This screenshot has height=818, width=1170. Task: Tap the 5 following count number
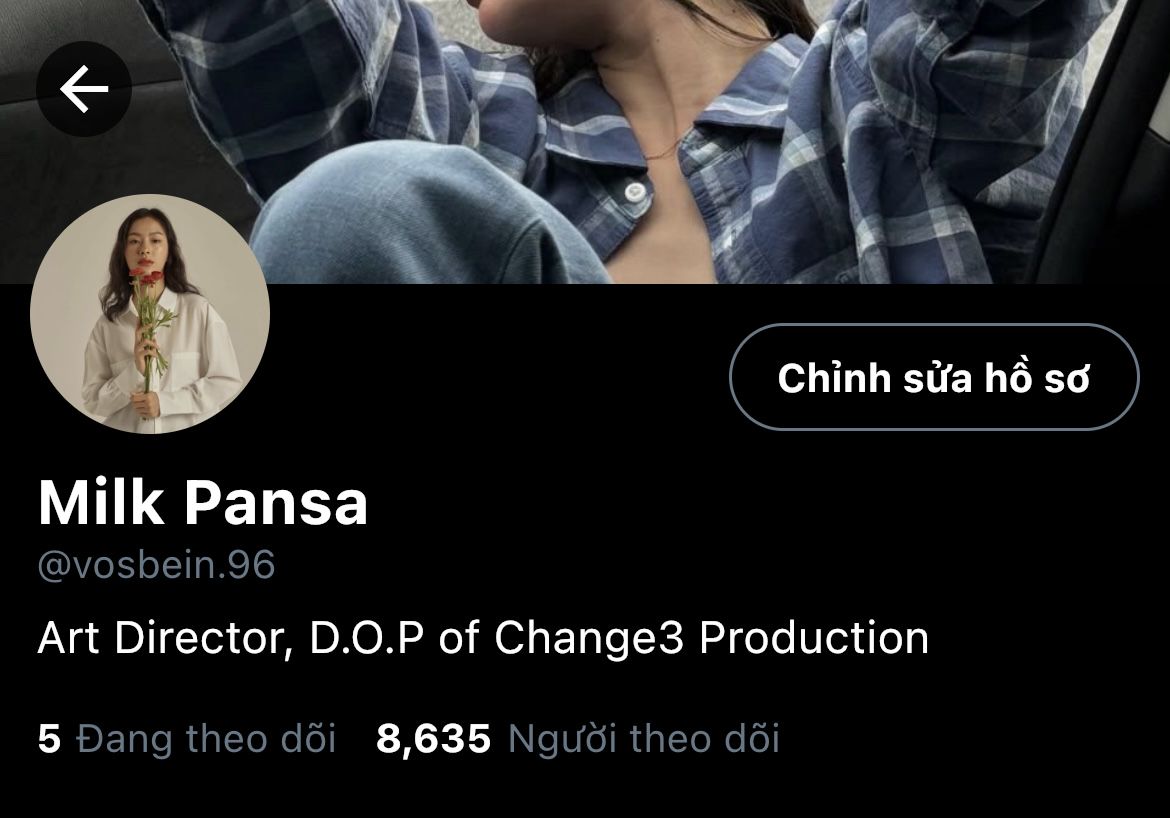[49, 738]
